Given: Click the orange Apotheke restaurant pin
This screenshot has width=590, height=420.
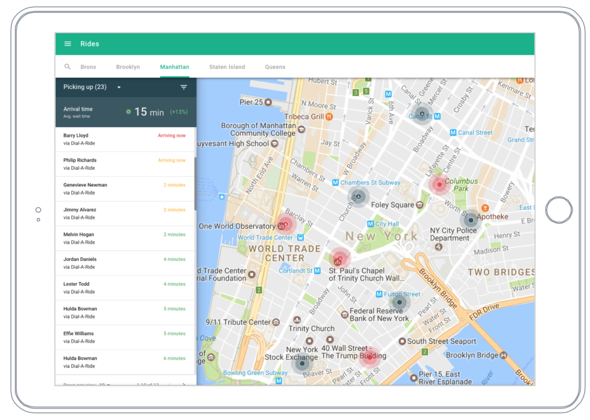Looking at the screenshot, I should point(485,208).
